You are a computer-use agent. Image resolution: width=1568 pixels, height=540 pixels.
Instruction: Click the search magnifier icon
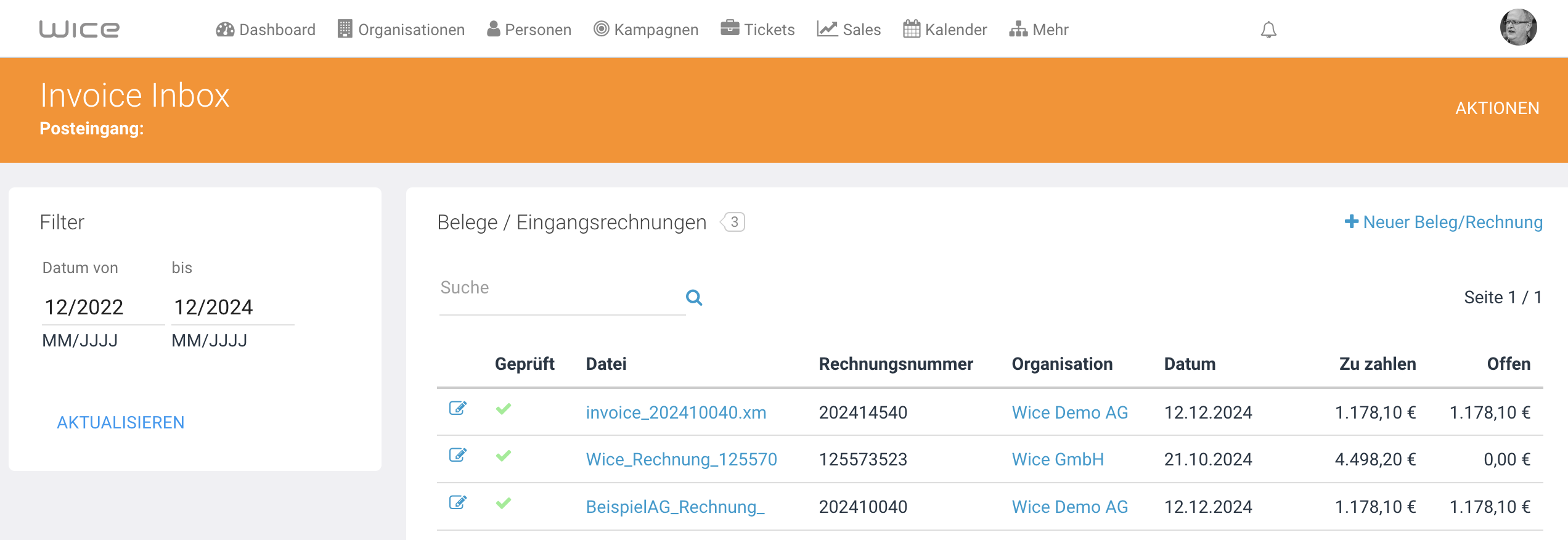694,298
